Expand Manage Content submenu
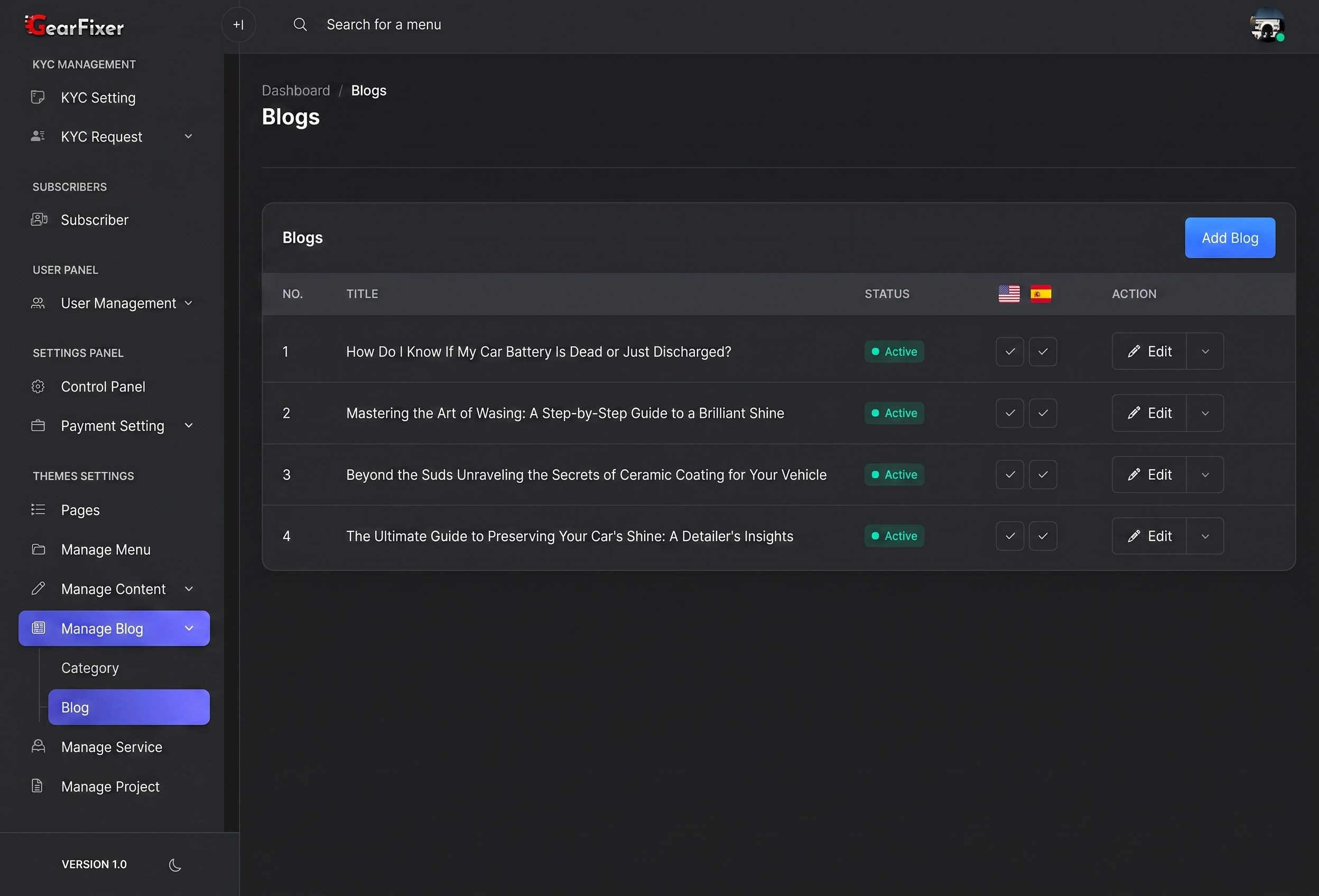 pyautogui.click(x=189, y=589)
